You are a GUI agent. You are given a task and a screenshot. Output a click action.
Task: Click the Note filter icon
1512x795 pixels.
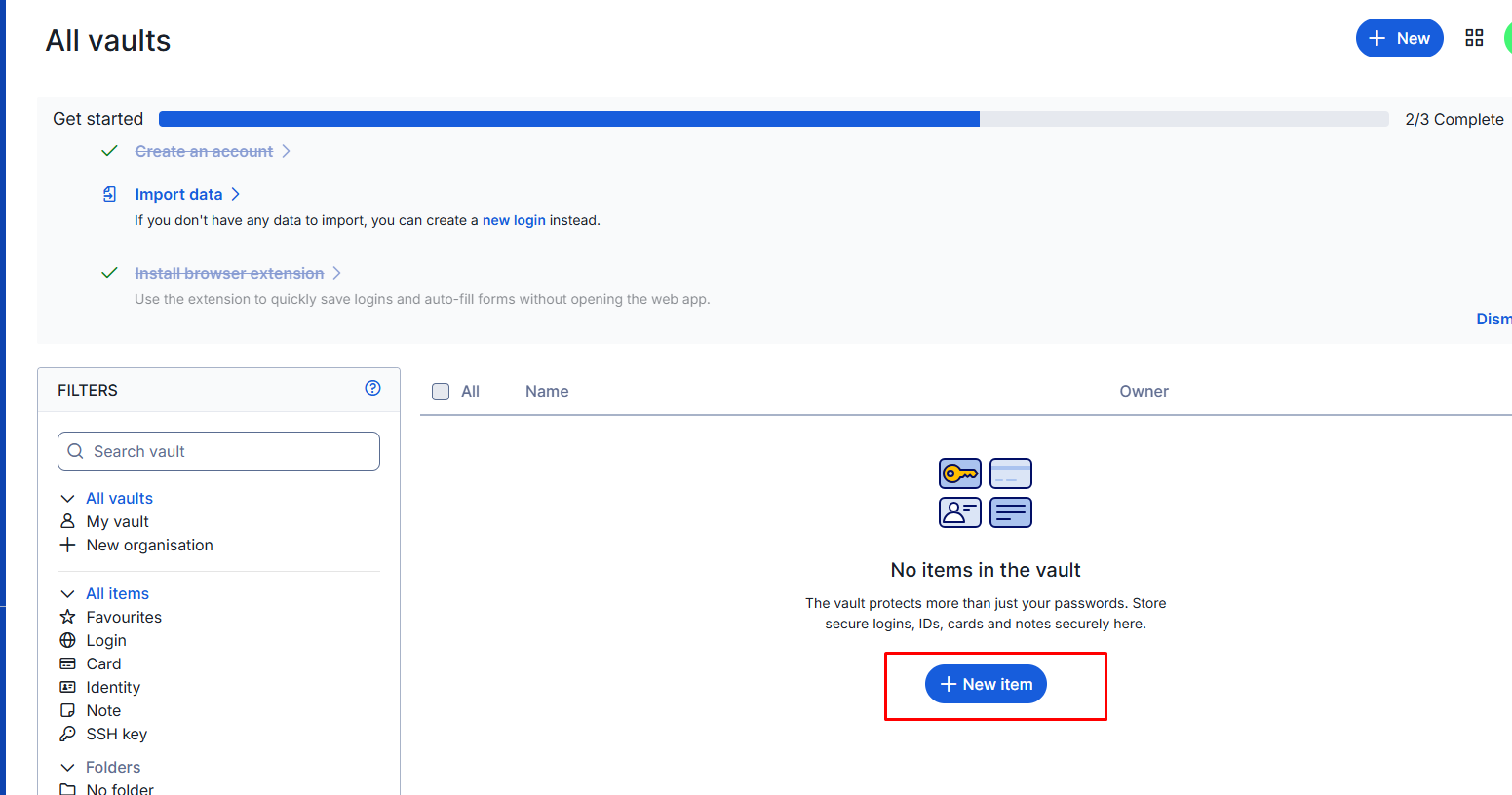[x=67, y=710]
